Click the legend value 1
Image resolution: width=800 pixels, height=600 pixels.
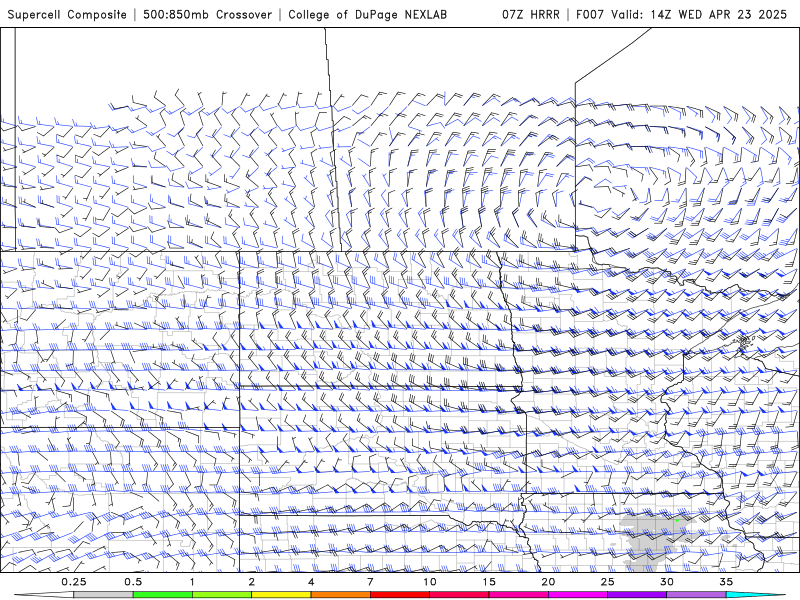pos(192,582)
